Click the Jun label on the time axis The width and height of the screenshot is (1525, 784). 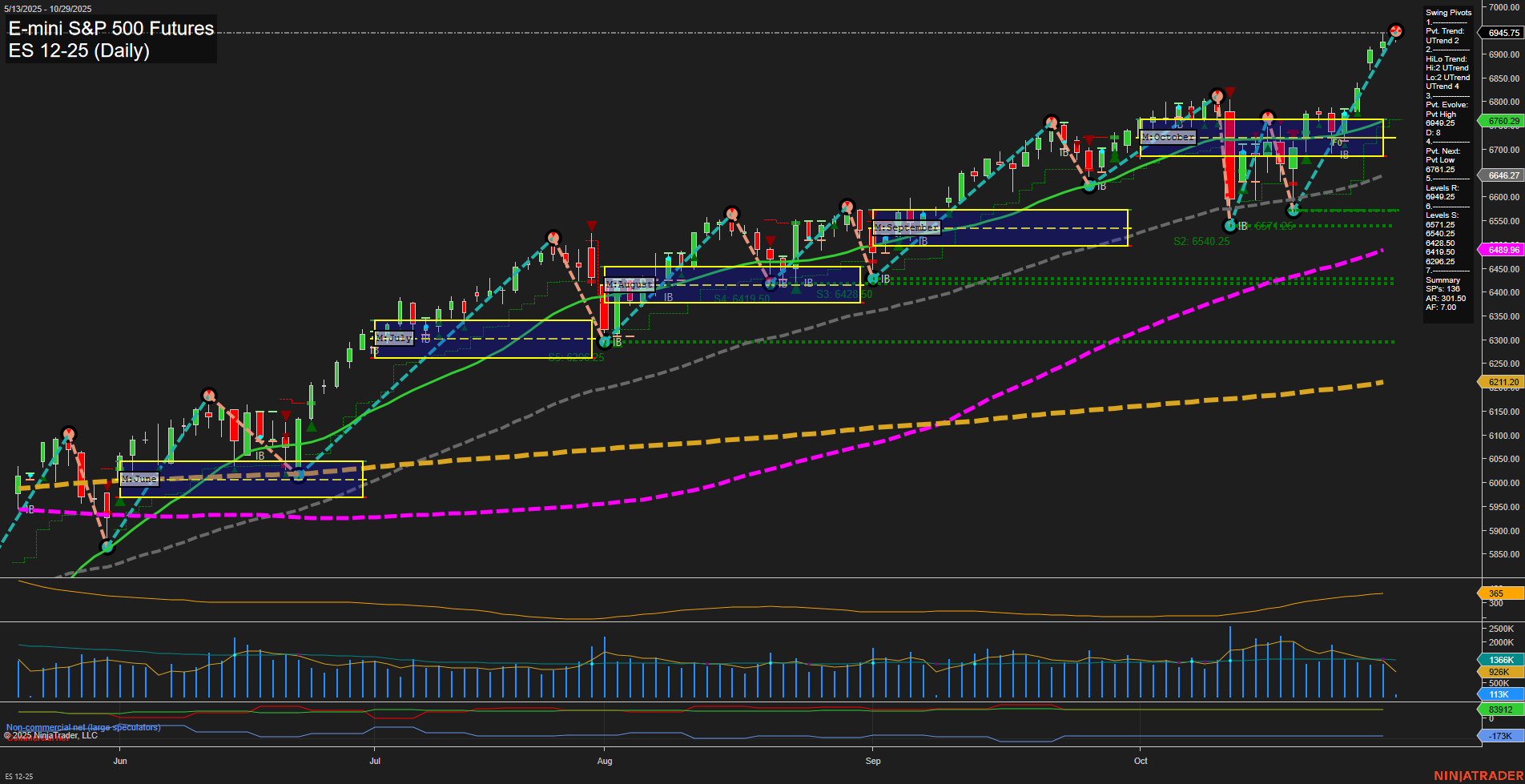pos(120,761)
